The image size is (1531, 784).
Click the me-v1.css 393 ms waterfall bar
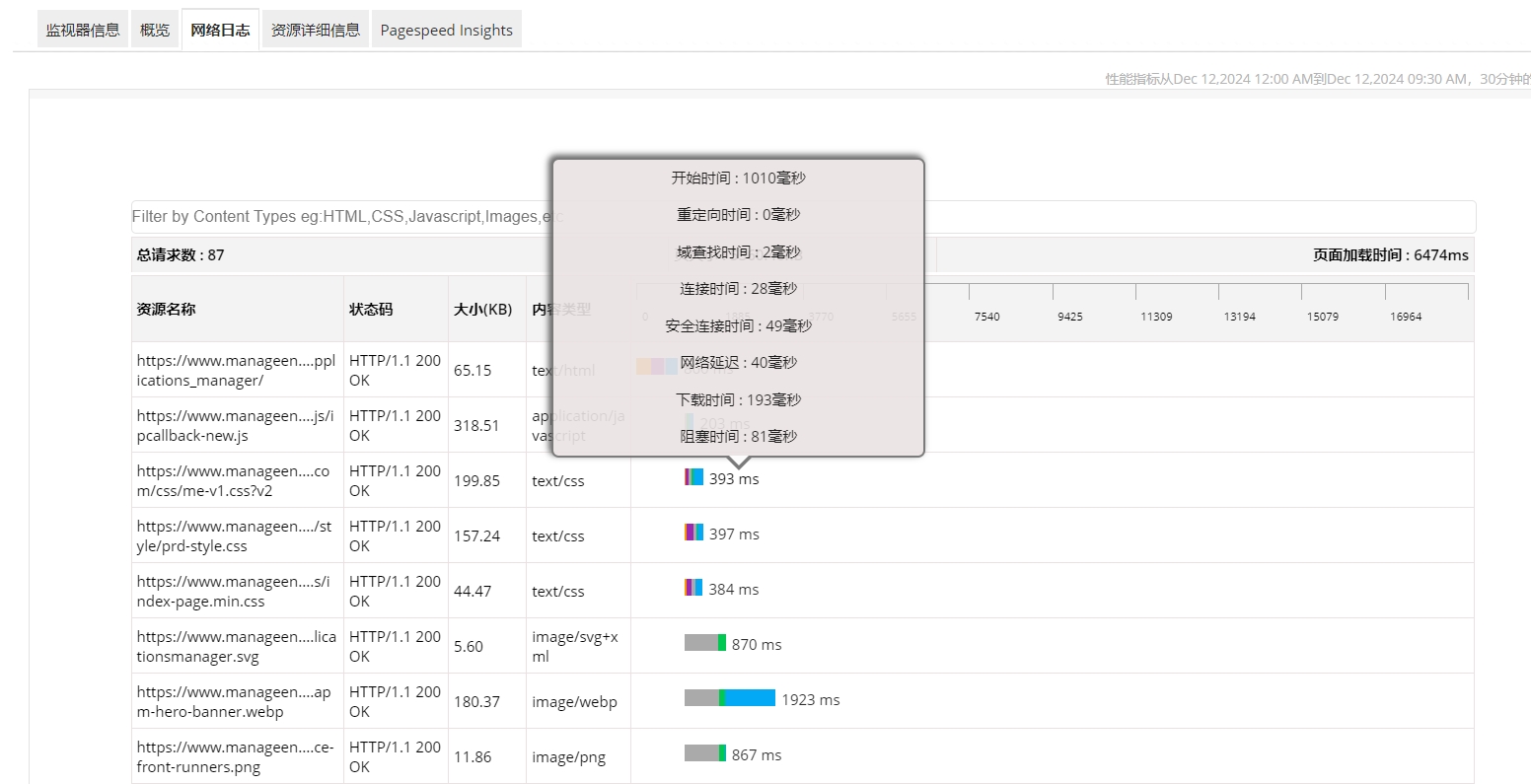pos(694,477)
